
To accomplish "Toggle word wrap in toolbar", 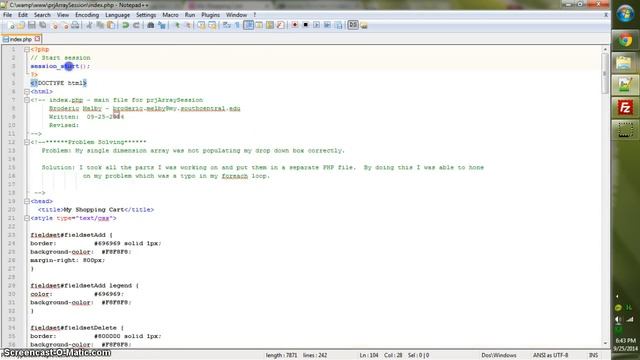I will 227,25.
